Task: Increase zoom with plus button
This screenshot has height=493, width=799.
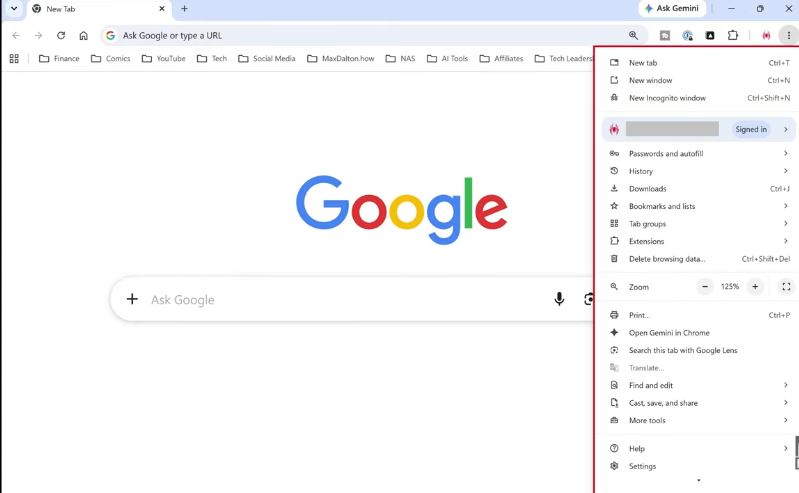Action: coord(755,287)
